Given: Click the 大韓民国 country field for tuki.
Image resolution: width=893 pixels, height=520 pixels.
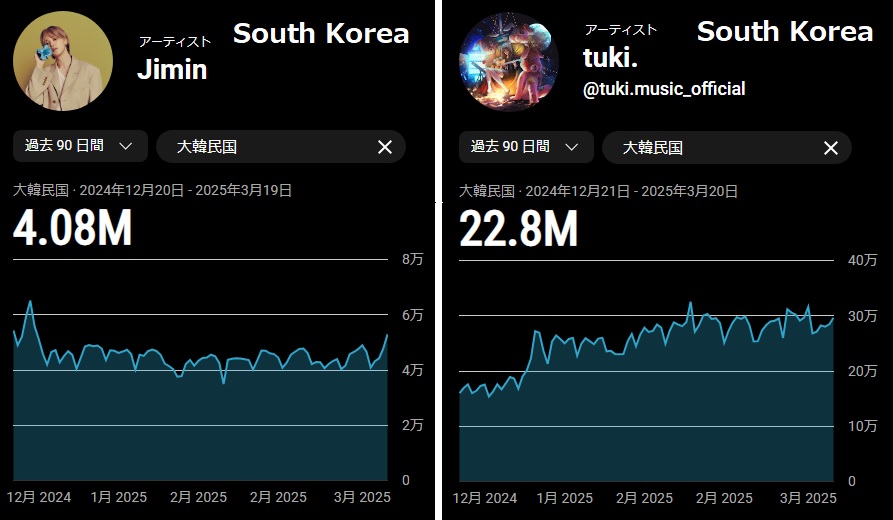Looking at the screenshot, I should [706, 147].
